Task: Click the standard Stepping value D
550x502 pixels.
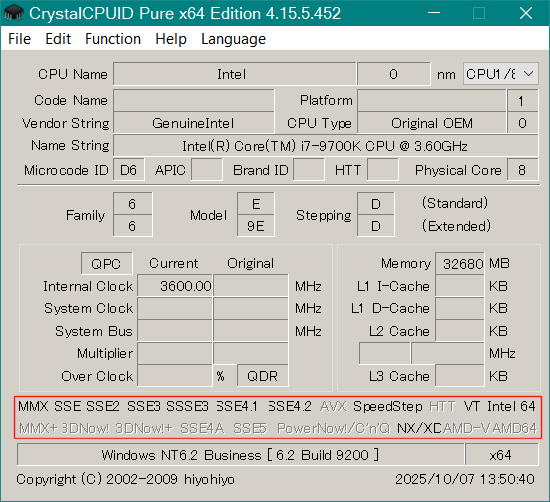Action: click(376, 204)
